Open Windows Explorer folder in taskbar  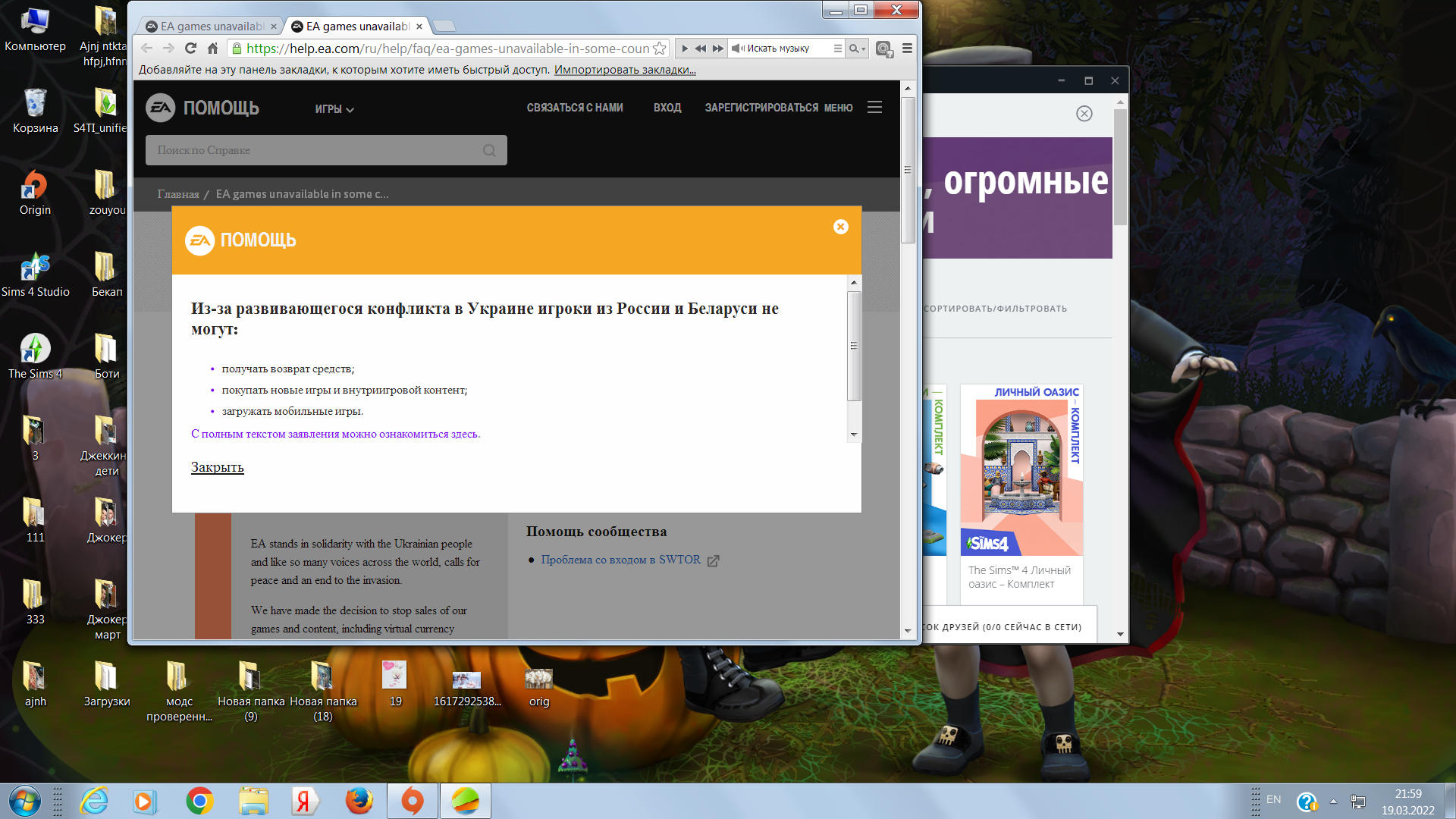coord(253,801)
